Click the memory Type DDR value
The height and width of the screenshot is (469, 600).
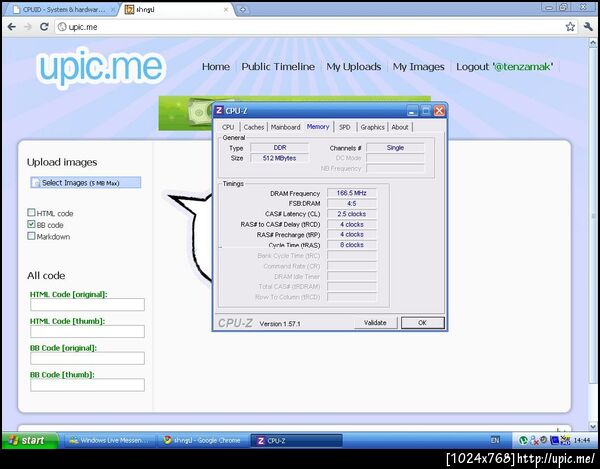click(x=280, y=148)
